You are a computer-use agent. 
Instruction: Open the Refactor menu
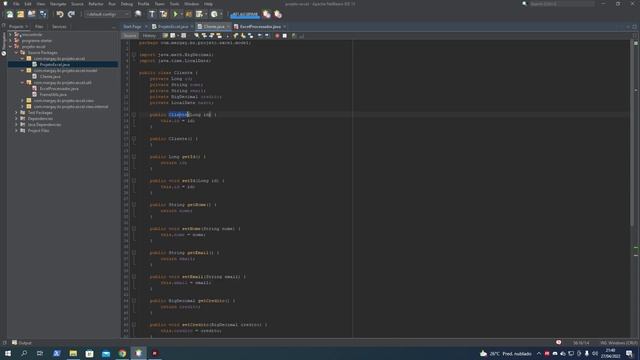click(x=96, y=4)
